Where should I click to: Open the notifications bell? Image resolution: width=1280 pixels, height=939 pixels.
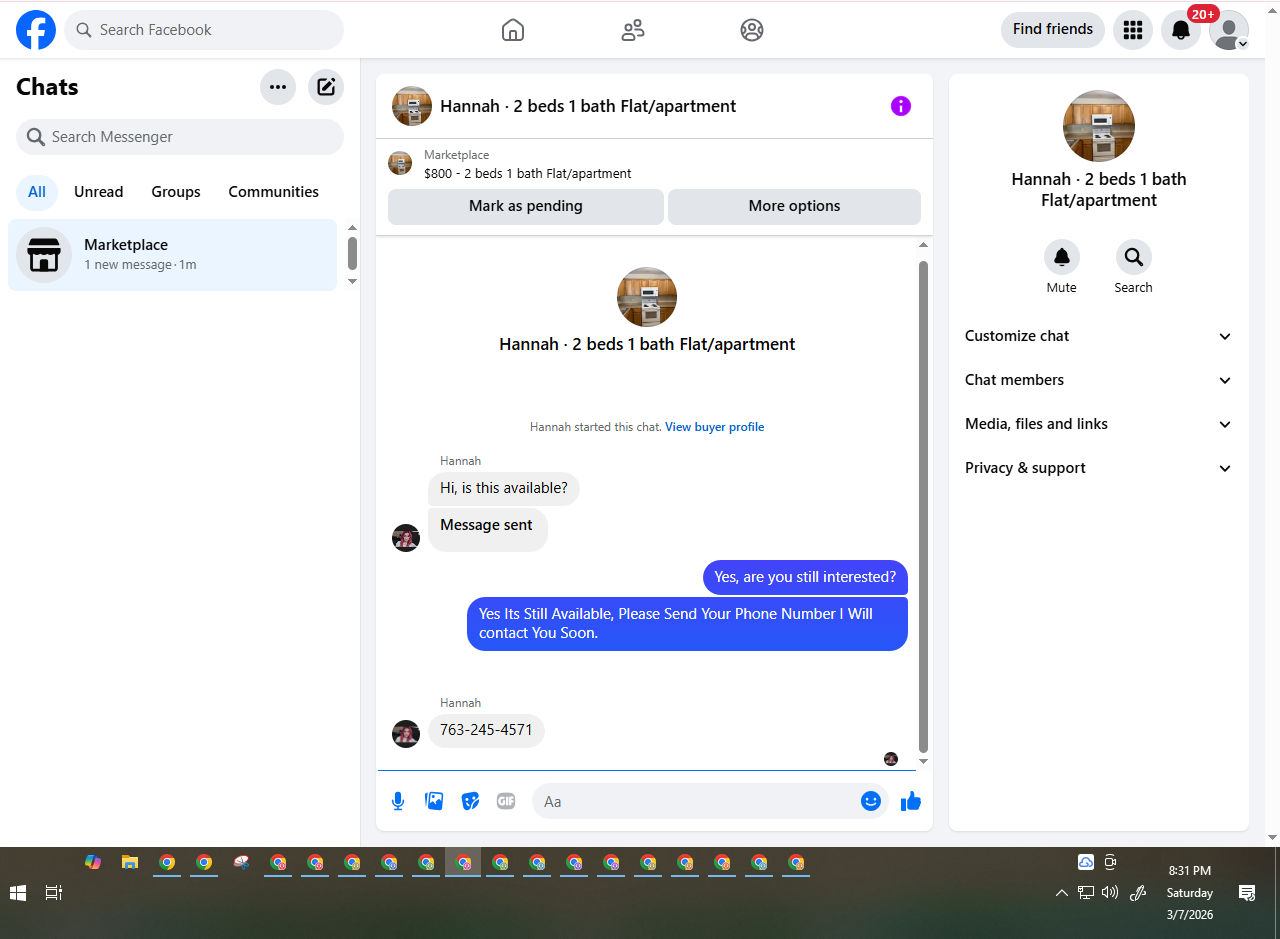(x=1181, y=30)
